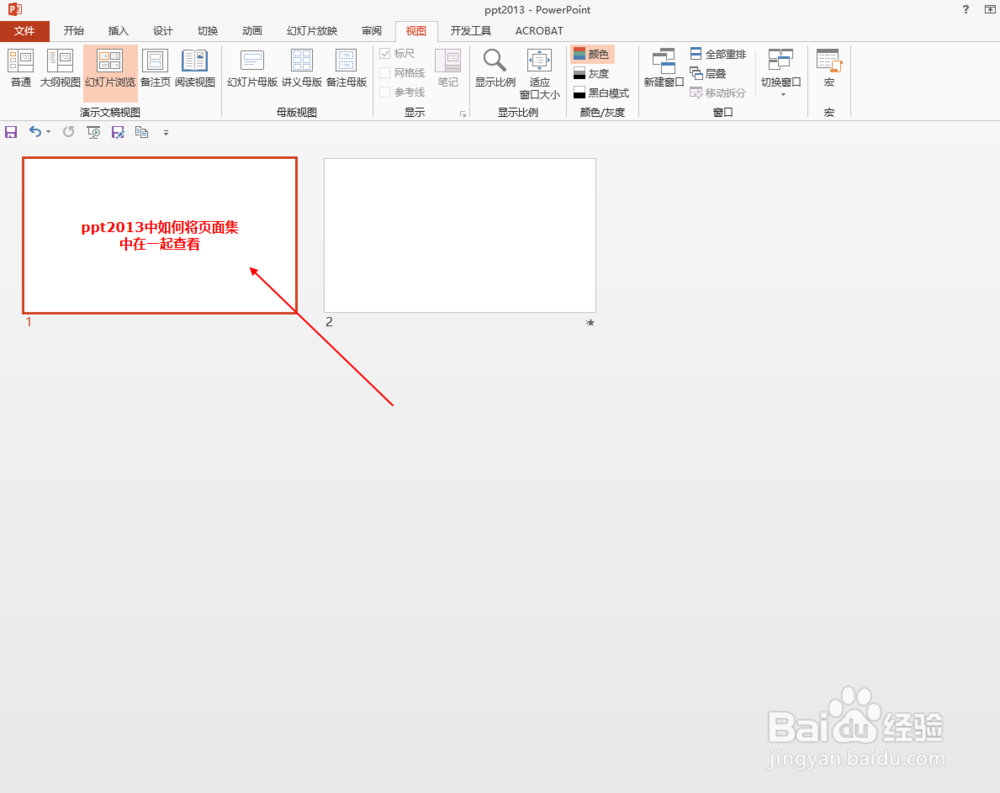Screen dimensions: 1000x793
Task: Select Grayscale (灰度) mode
Action: [x=591, y=74]
